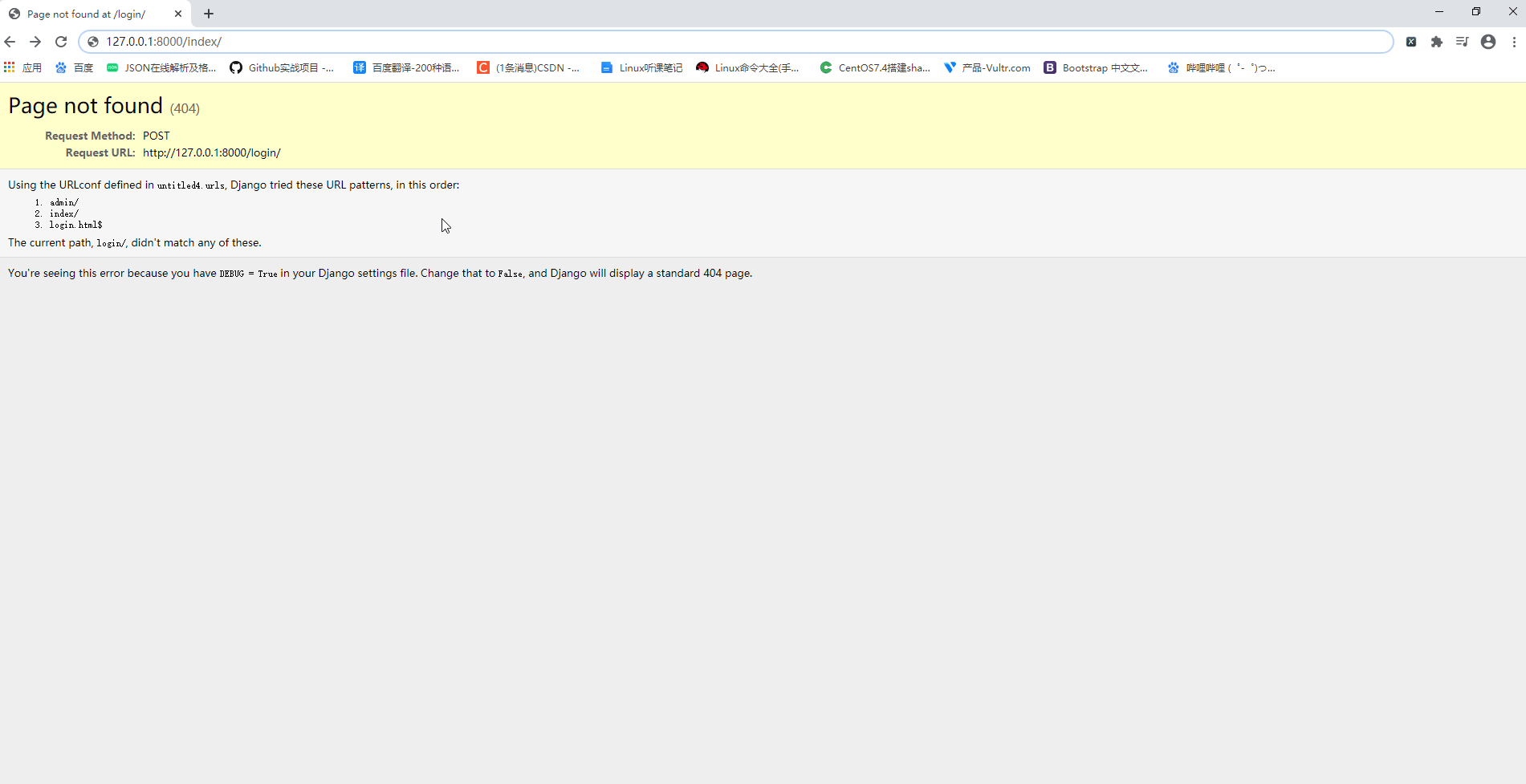Open the Linux命令大全 bookmark
Viewport: 1526px width, 784px height.
coord(748,67)
